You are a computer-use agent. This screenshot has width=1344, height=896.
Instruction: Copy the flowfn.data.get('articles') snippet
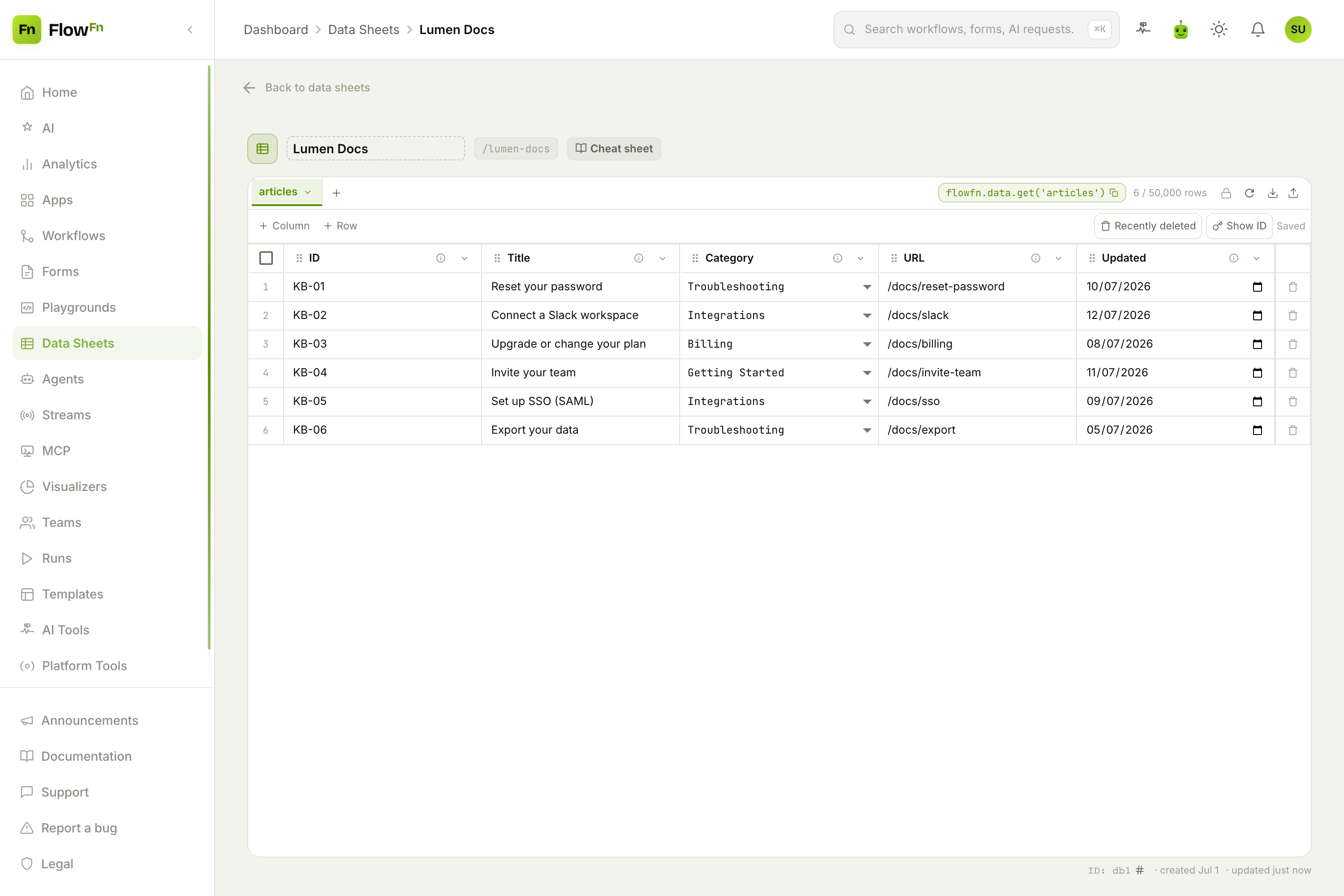(1114, 193)
